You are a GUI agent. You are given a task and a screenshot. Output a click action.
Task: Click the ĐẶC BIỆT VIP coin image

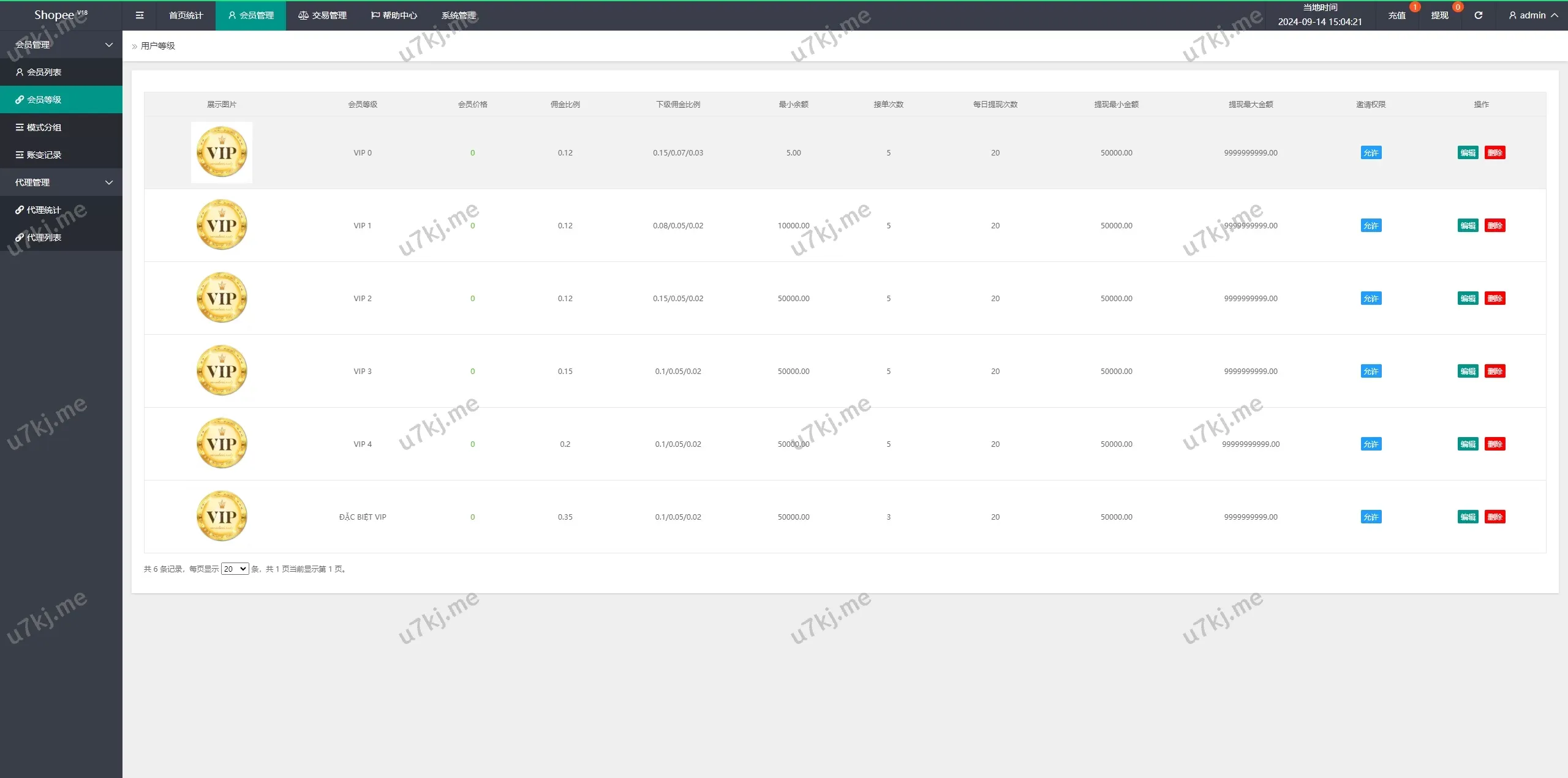tap(222, 517)
